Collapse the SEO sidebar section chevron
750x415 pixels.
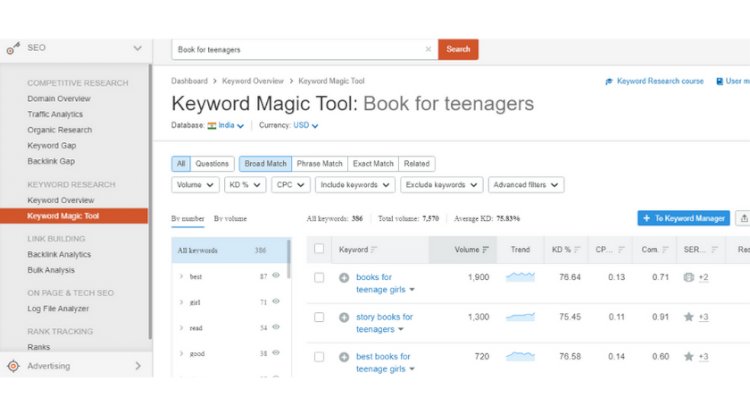tap(138, 48)
